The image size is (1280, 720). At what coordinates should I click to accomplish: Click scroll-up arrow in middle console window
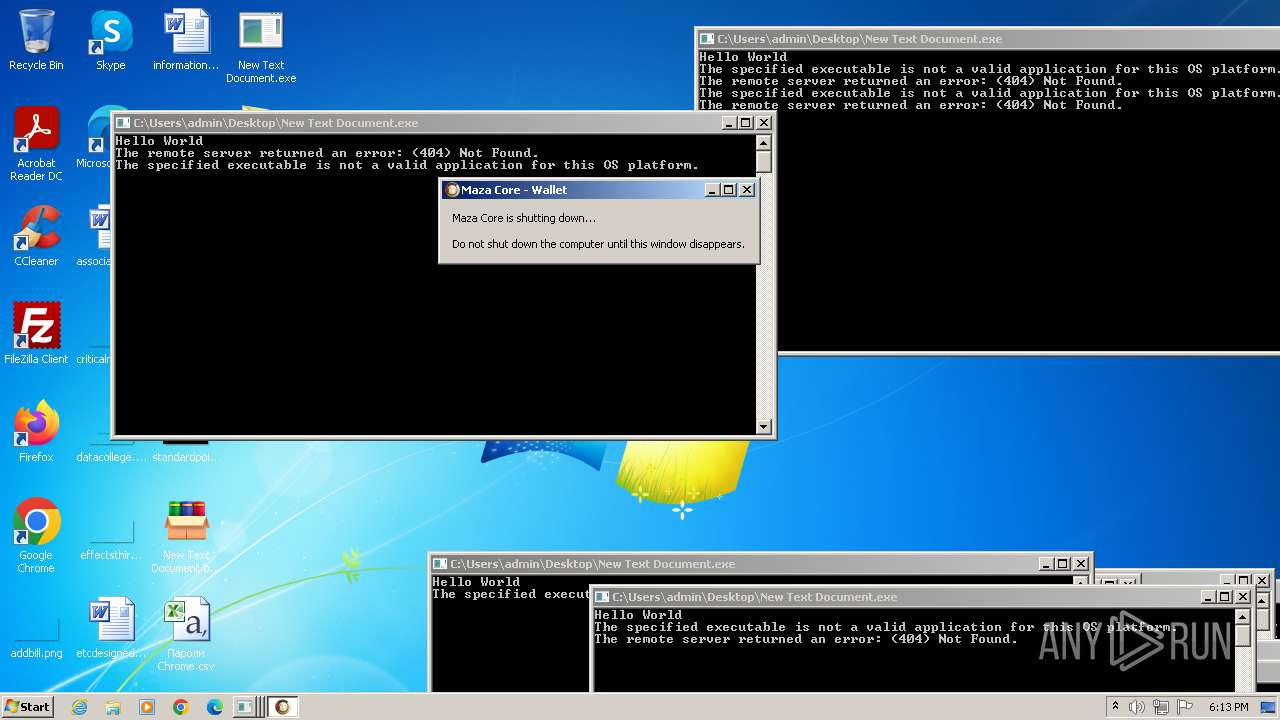pyautogui.click(x=764, y=142)
